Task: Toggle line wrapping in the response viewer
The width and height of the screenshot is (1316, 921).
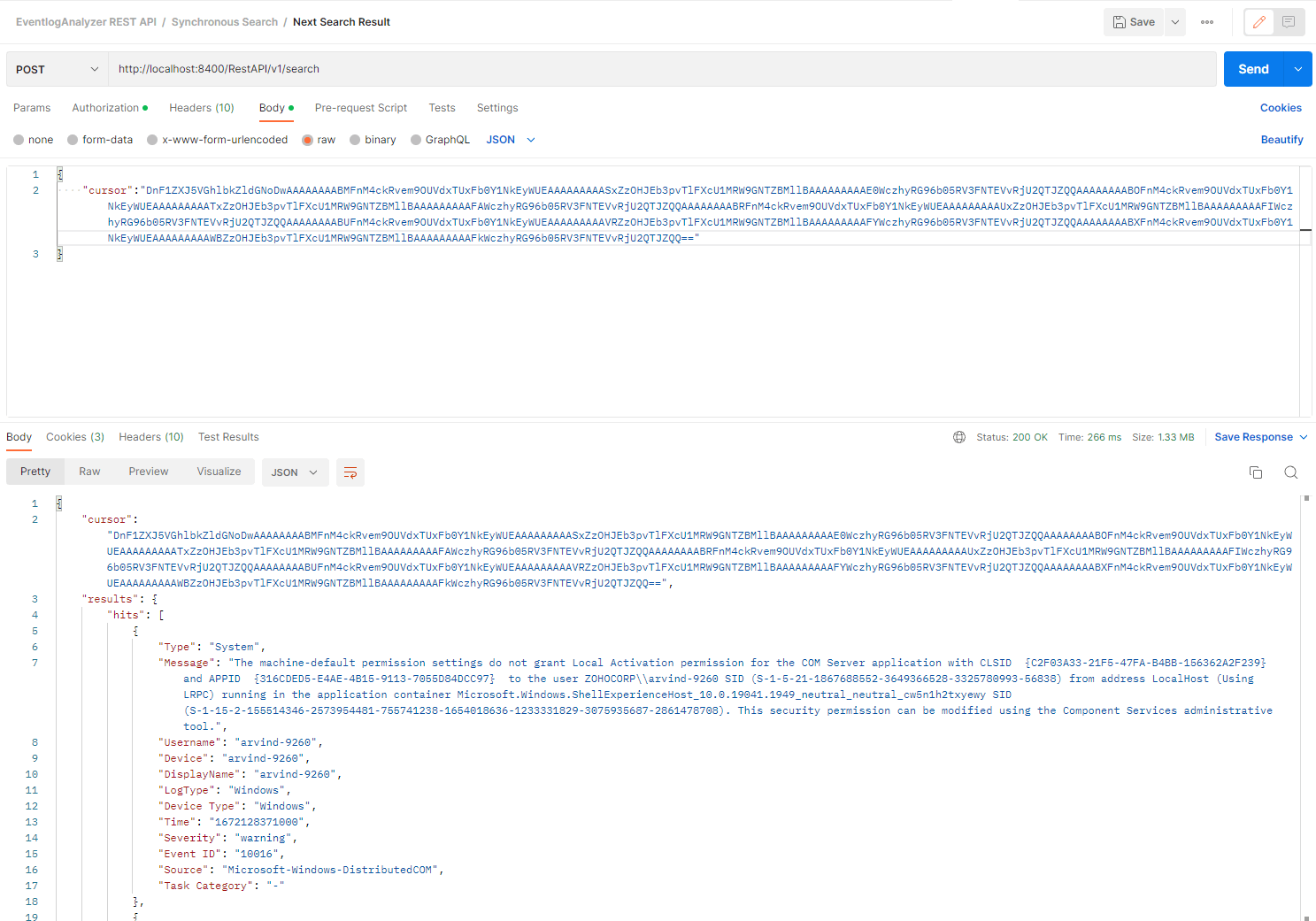Action: (x=350, y=472)
